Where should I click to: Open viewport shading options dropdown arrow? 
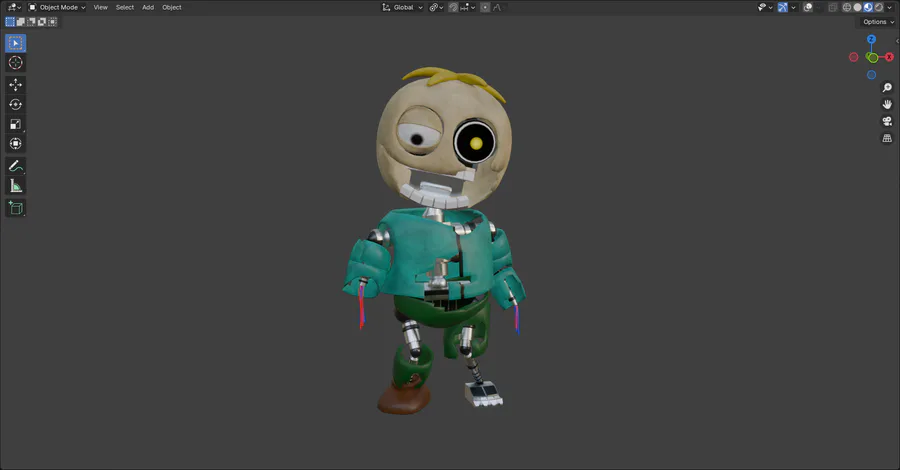pos(890,7)
